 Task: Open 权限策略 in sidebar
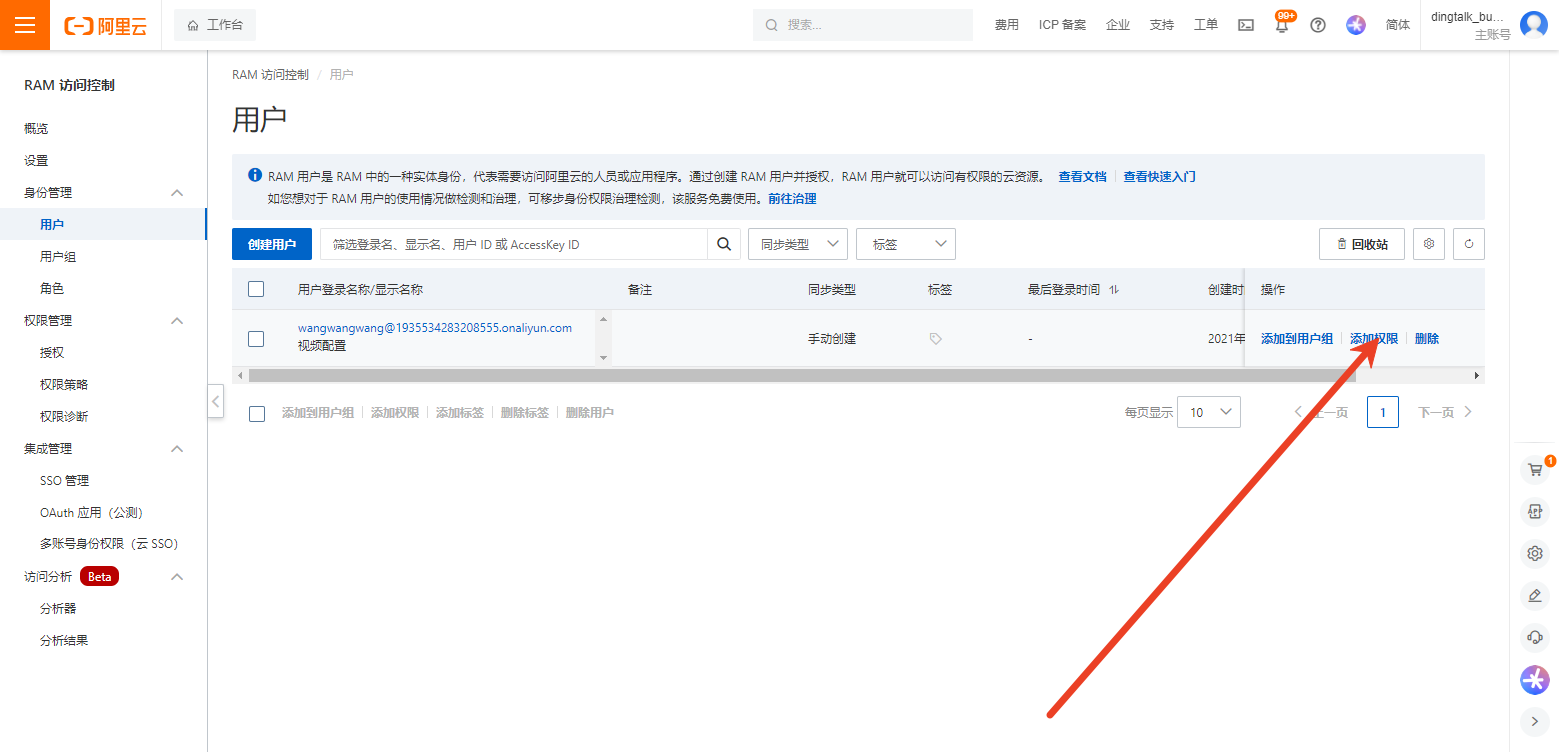click(x=64, y=385)
